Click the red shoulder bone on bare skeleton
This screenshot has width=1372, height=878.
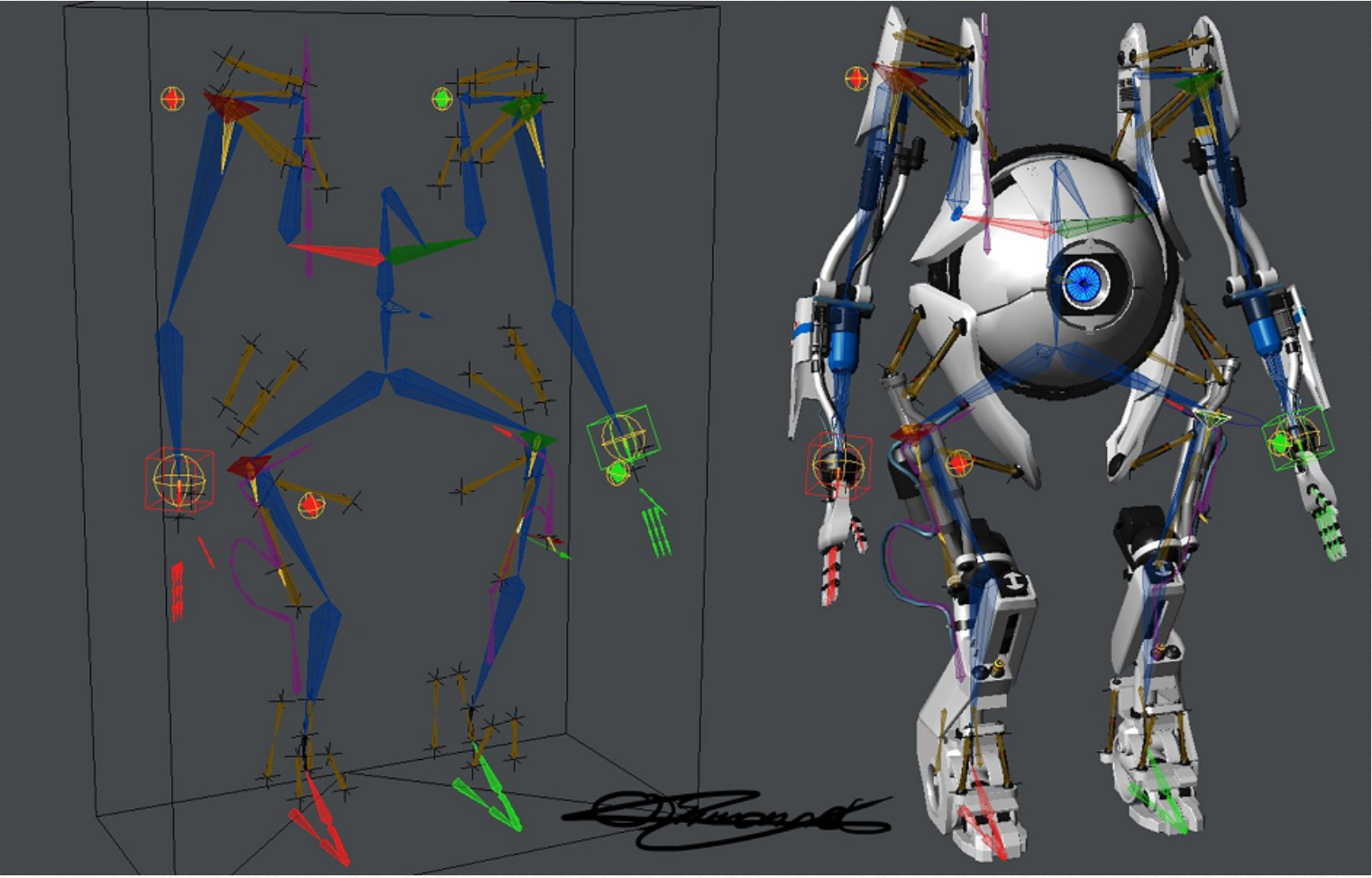click(x=231, y=107)
